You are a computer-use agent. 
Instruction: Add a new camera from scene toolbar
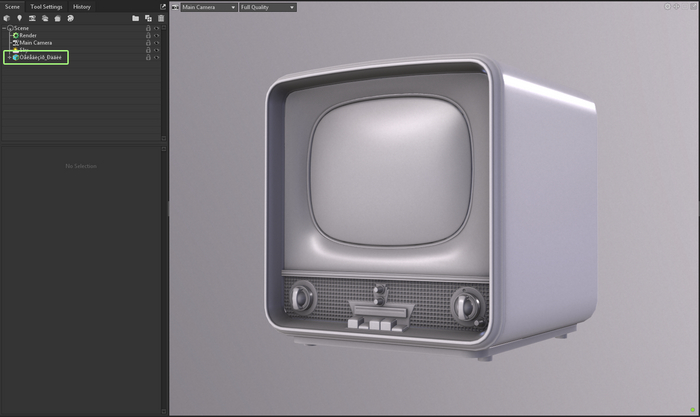(32, 18)
